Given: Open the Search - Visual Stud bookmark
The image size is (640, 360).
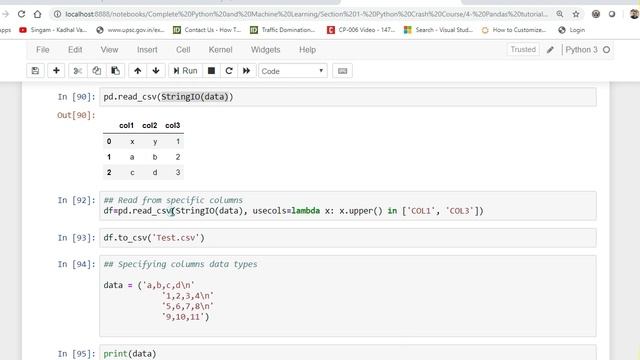Looking at the screenshot, I should (438, 30).
